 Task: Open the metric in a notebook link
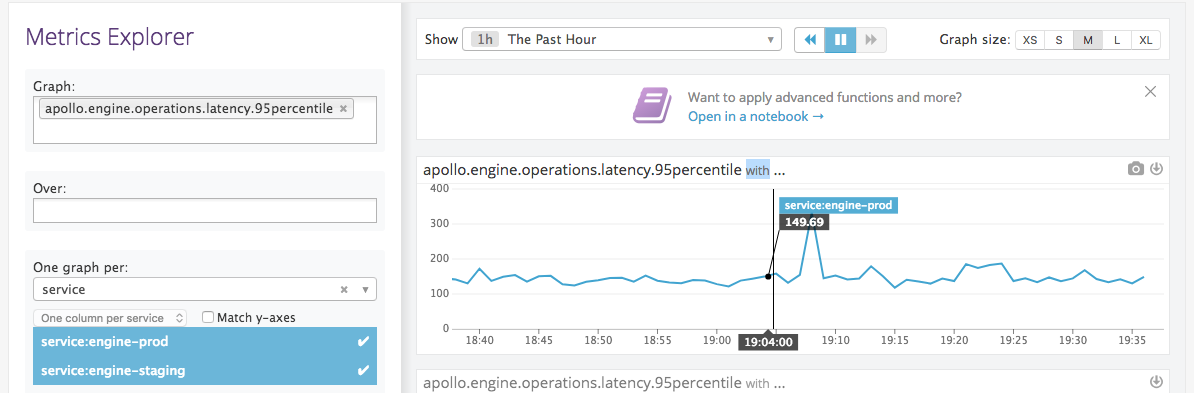[x=755, y=117]
